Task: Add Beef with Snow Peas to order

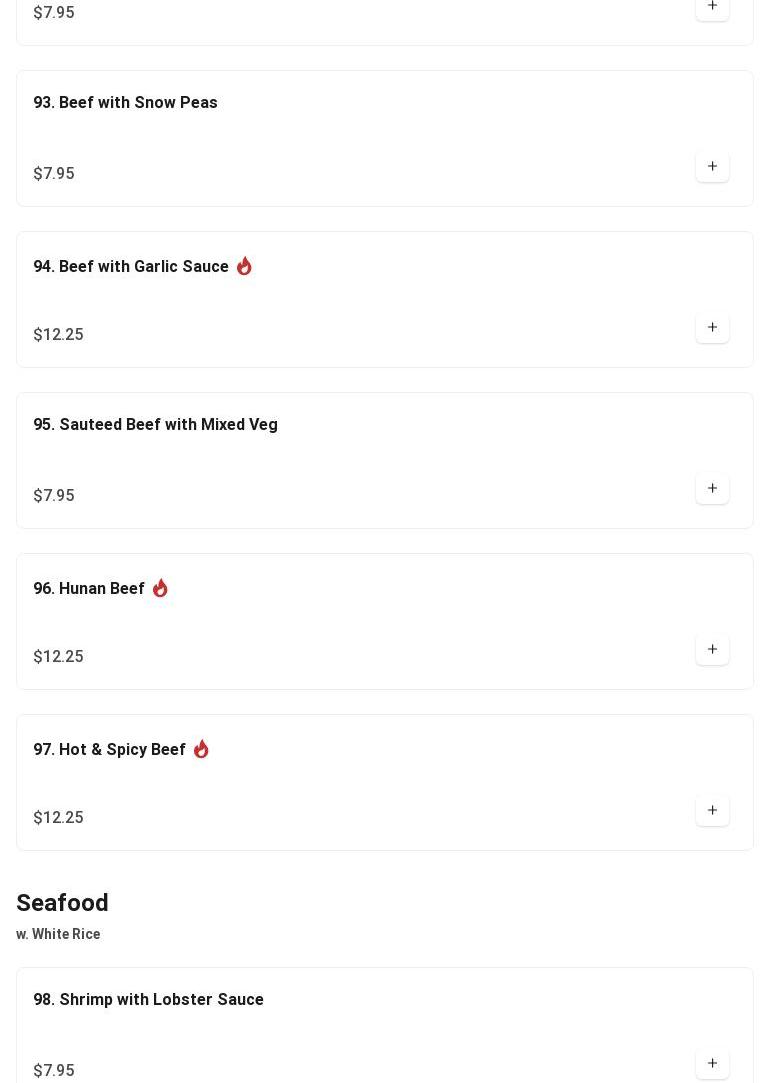Action: point(712,167)
